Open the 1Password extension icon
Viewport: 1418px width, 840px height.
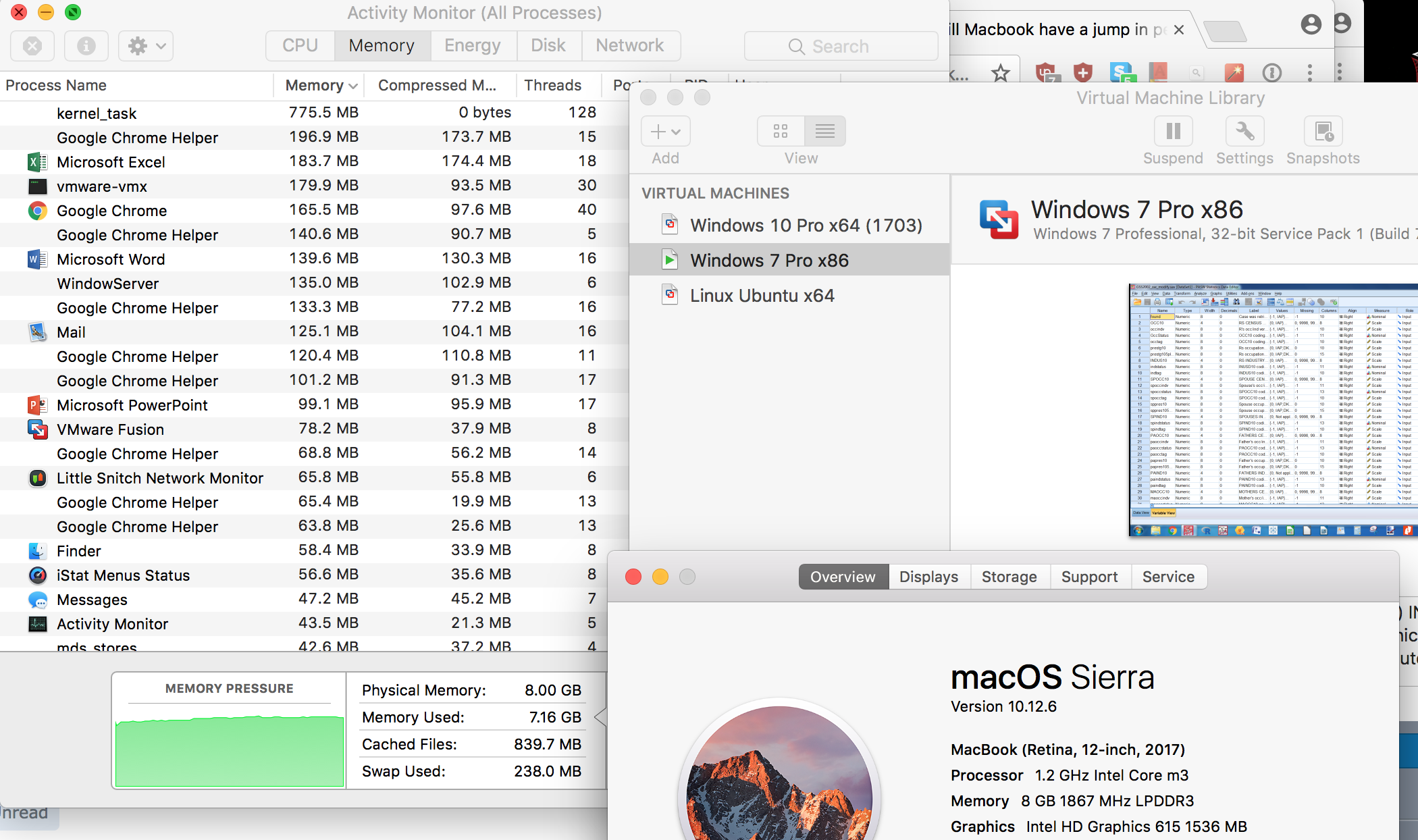(x=1272, y=72)
